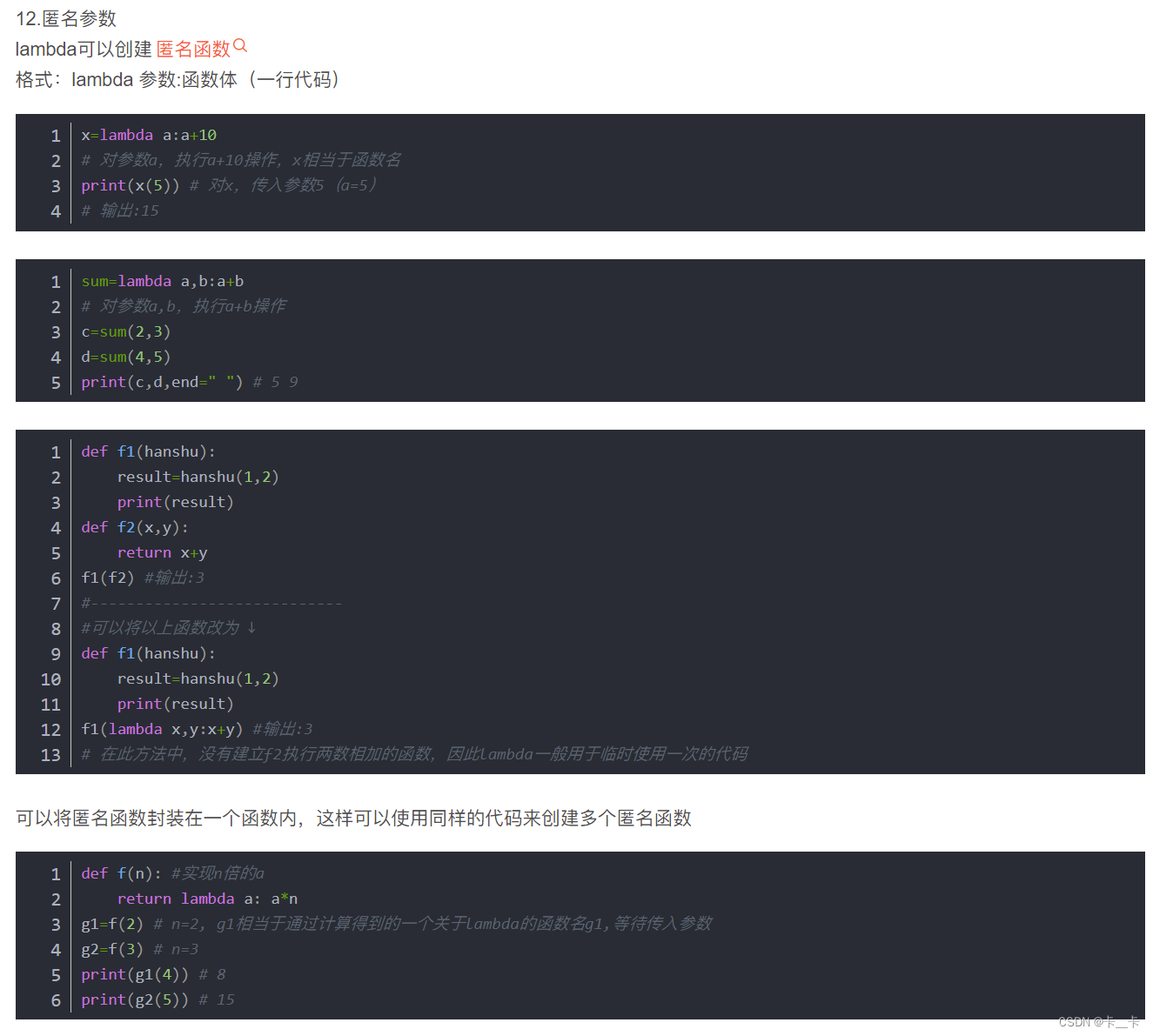1153x1036 pixels.
Task: Open the 匿名函数 keyword link
Action: 193,50
